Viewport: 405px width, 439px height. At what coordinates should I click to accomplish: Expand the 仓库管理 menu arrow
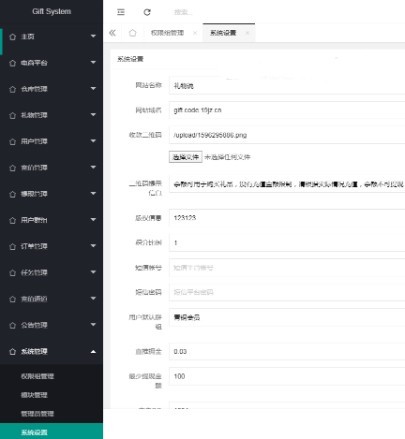pos(93,88)
